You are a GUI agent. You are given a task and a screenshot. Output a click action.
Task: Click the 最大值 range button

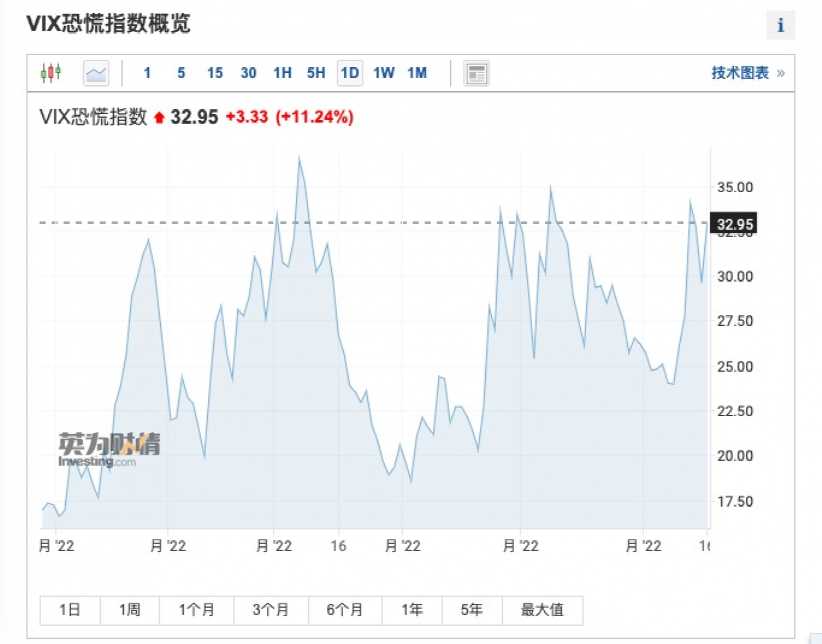[x=543, y=610]
